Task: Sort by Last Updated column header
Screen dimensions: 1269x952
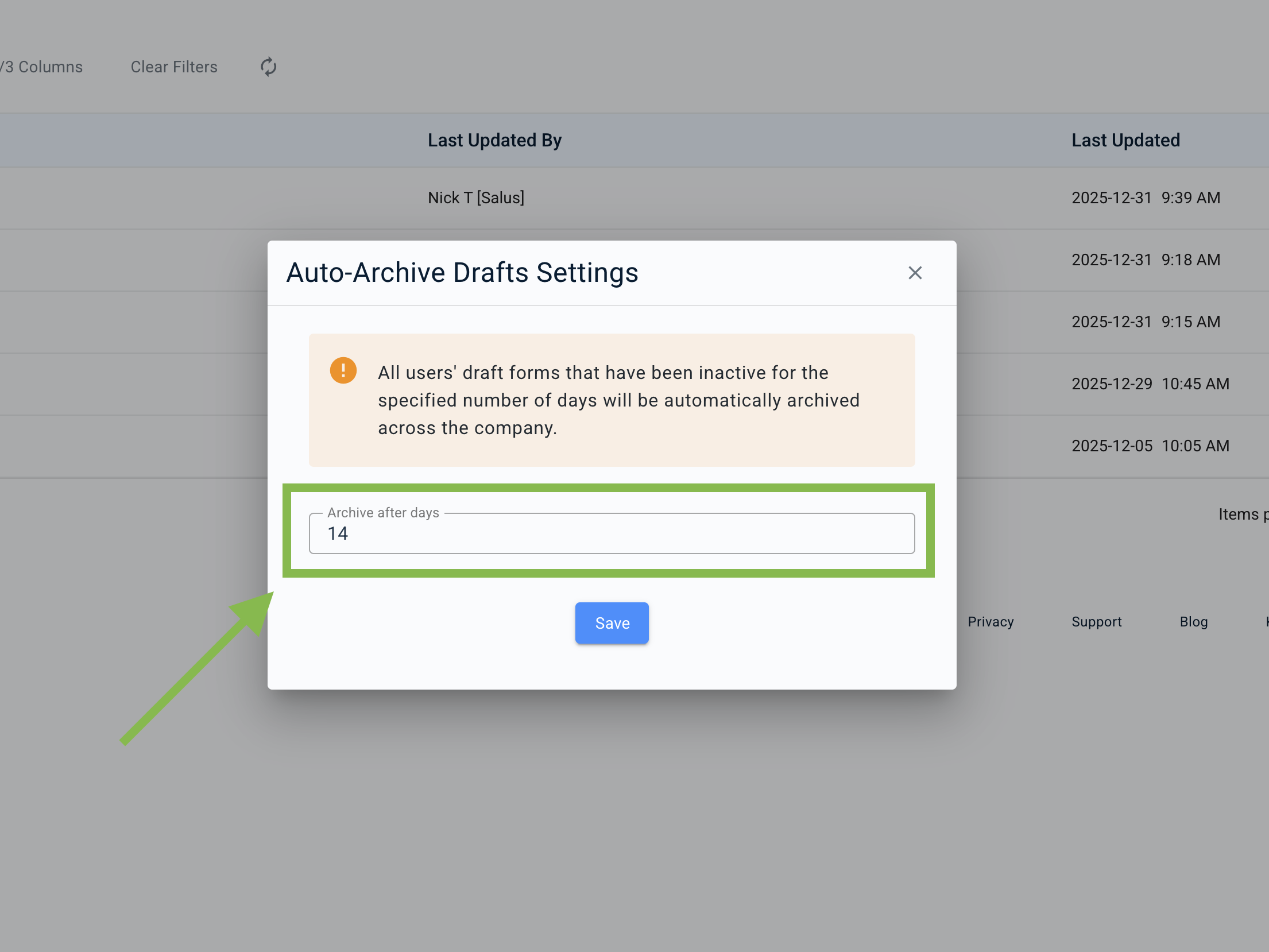Action: pyautogui.click(x=1125, y=140)
